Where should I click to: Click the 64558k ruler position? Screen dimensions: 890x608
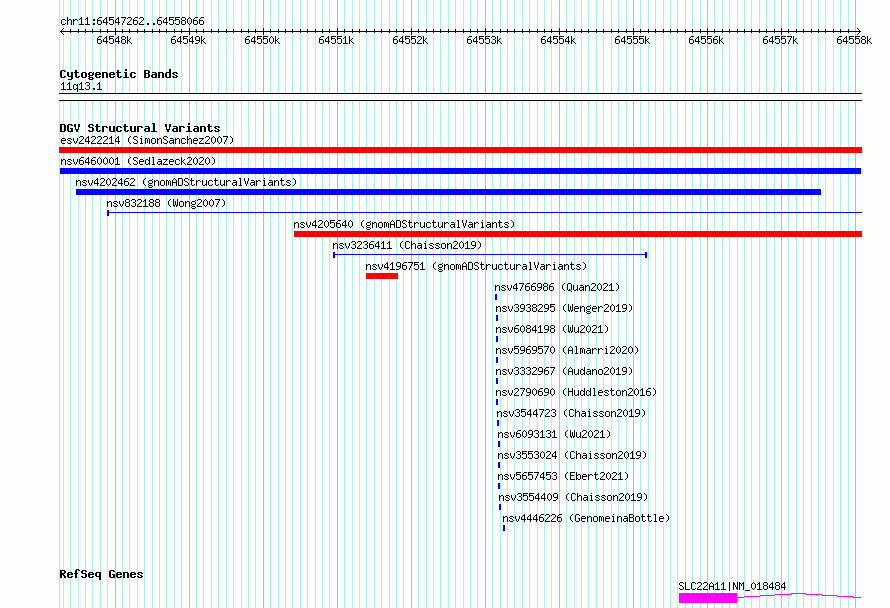[x=854, y=40]
